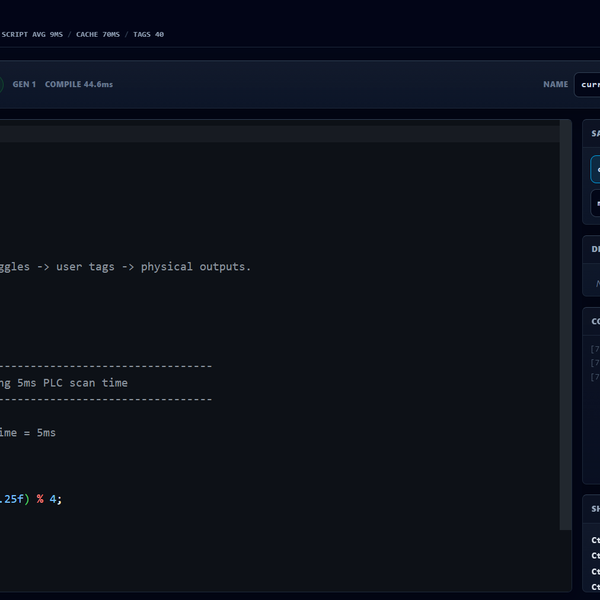Viewport: 600px width, 600px height.
Task: Click the COMPILE 44.6ms label
Action: (79, 84)
